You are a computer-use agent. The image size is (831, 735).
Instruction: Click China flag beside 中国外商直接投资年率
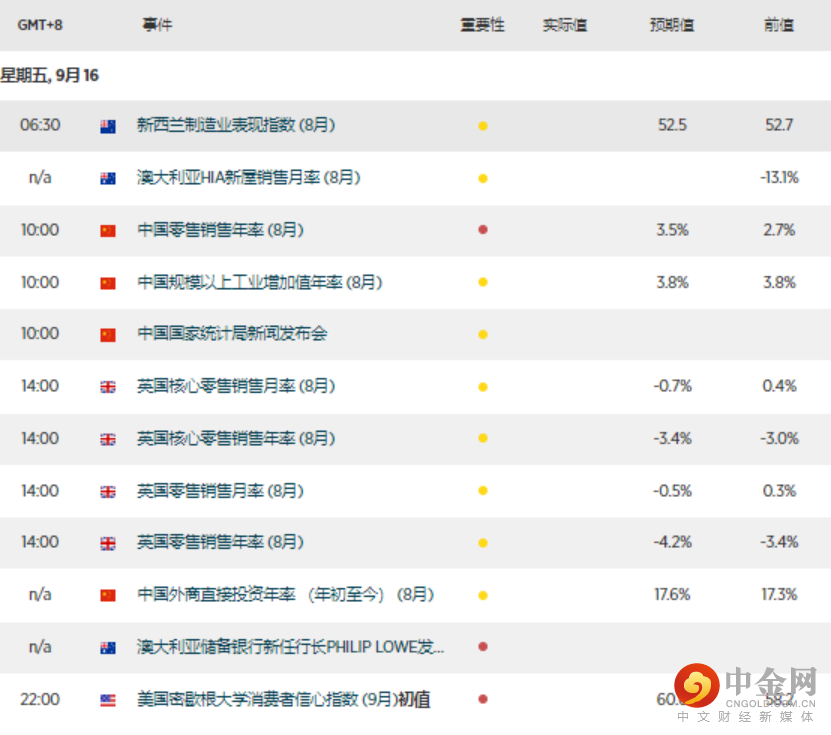coord(108,596)
